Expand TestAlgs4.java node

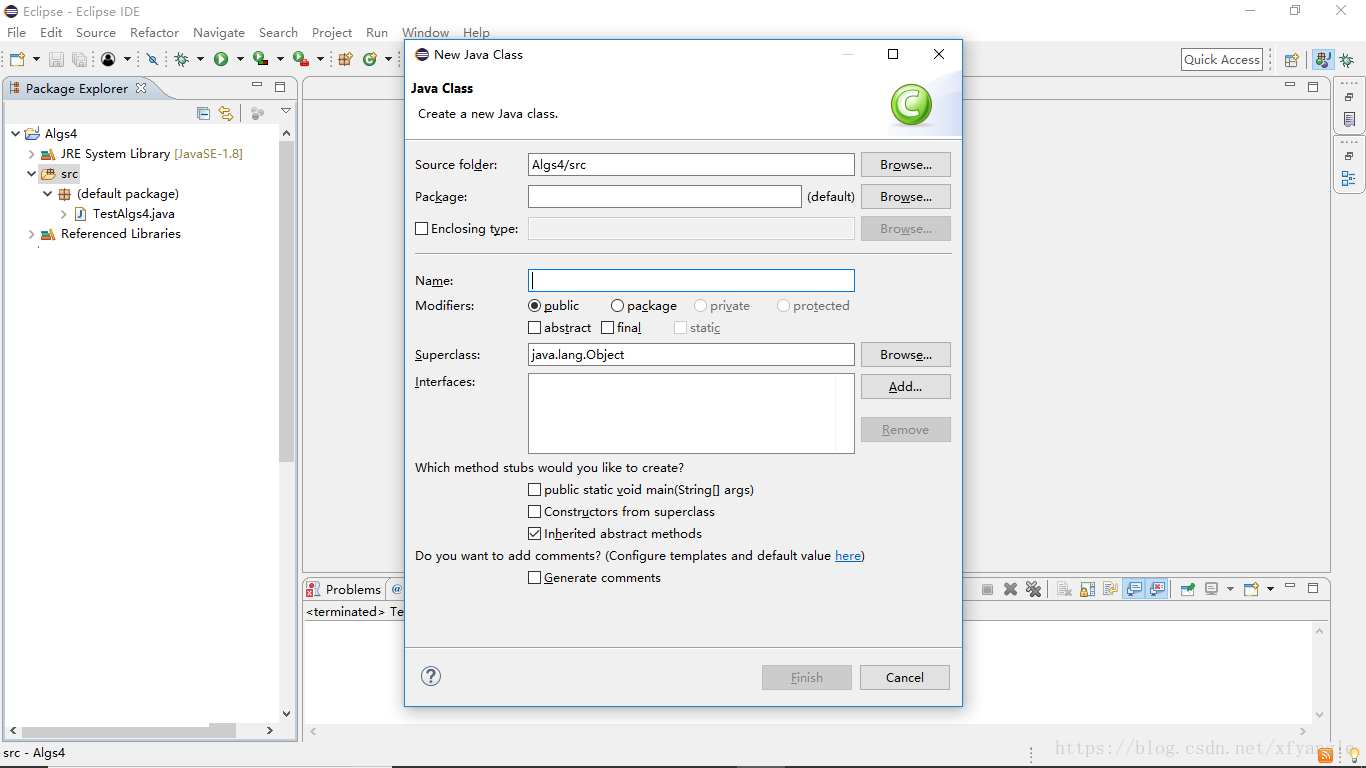coord(64,214)
